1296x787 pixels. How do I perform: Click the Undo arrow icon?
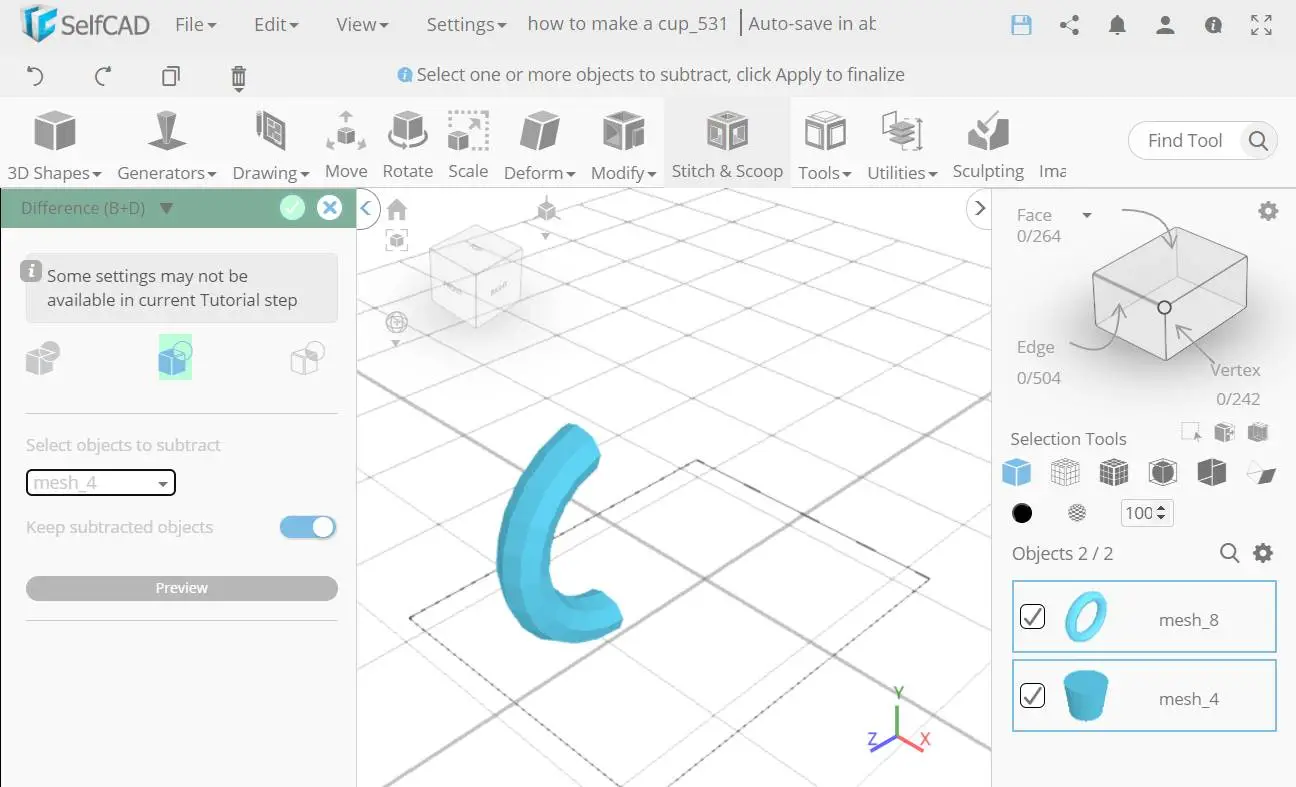click(34, 76)
